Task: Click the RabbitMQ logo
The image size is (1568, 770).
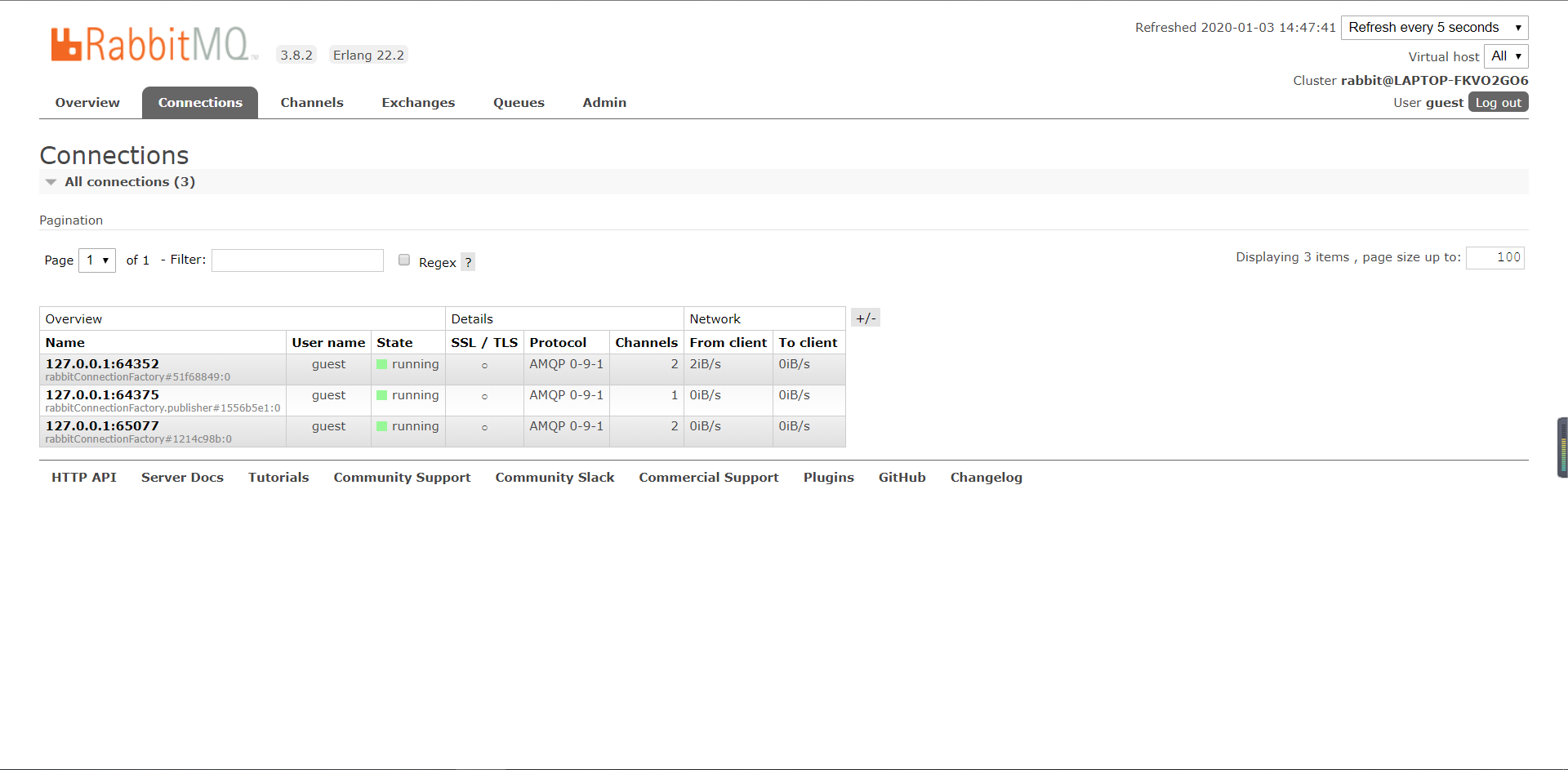Action: click(154, 44)
